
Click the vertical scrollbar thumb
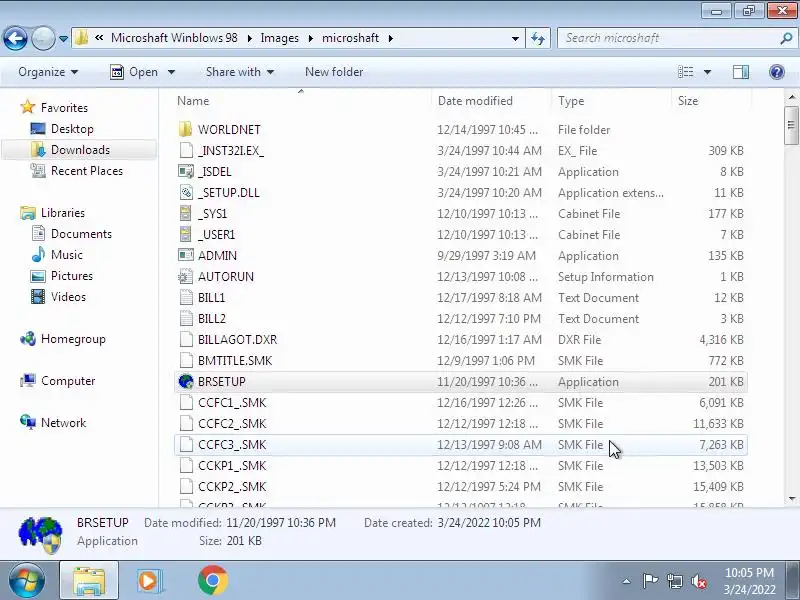(791, 125)
